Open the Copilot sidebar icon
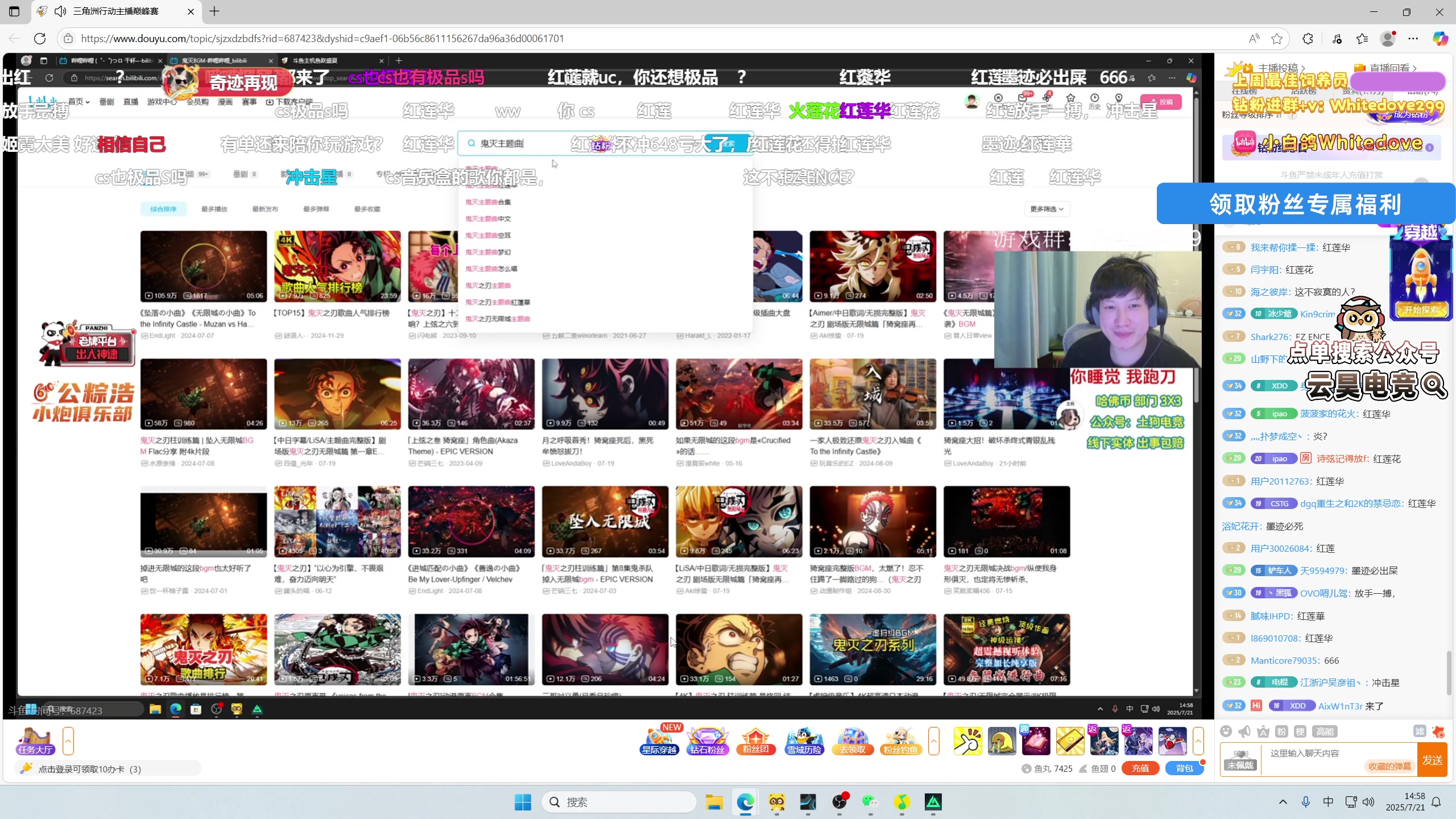This screenshot has width=1456, height=819. click(x=1440, y=38)
